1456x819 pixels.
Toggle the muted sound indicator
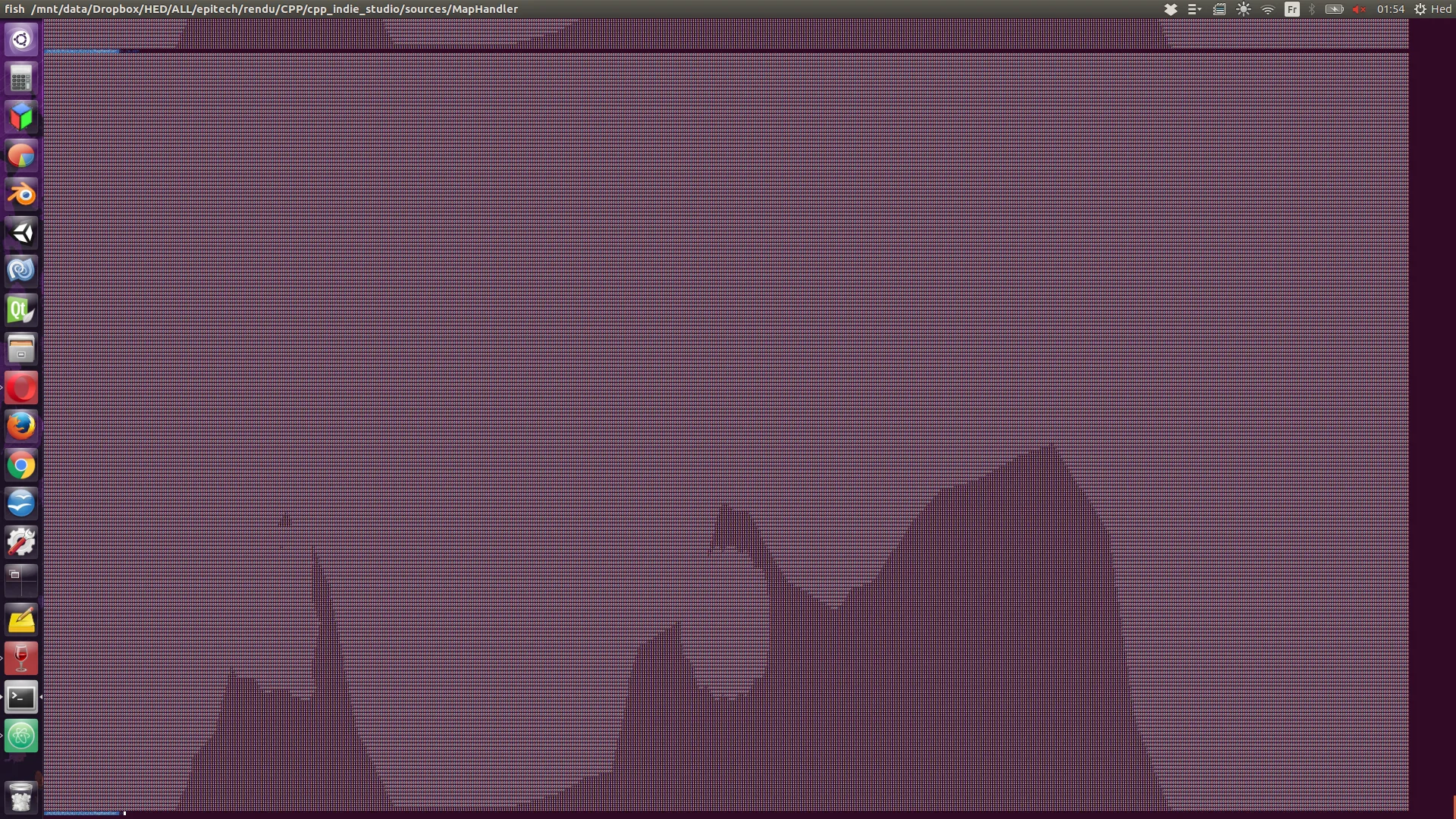click(1359, 9)
